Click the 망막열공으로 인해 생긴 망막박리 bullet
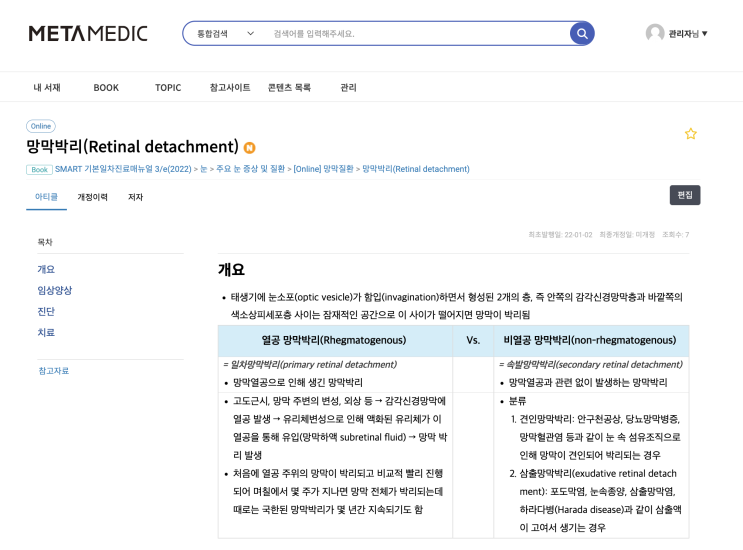This screenshot has height=550, width=743. [298, 382]
